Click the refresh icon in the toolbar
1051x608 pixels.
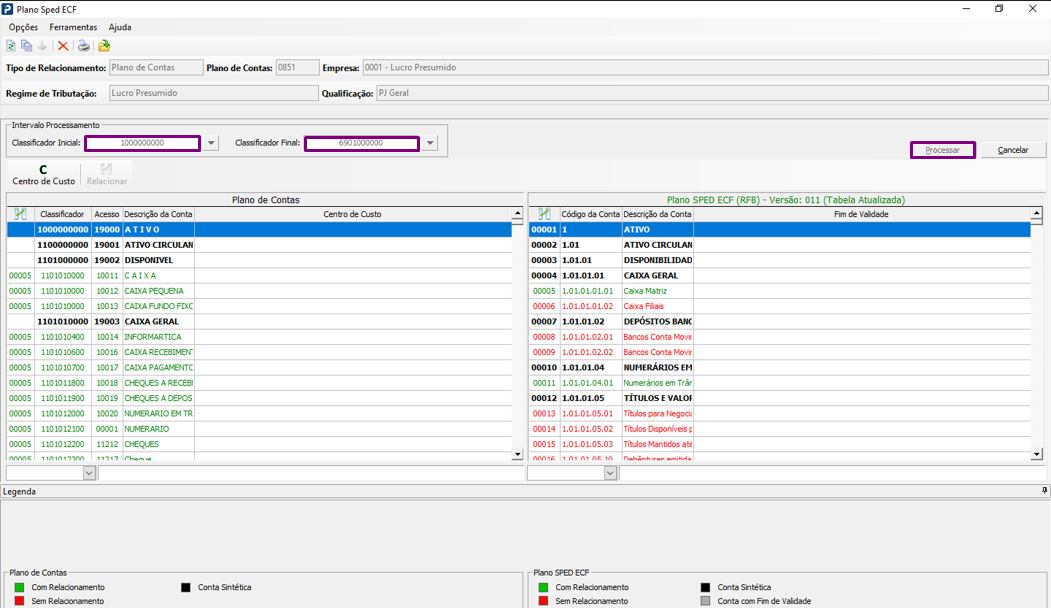click(11, 46)
